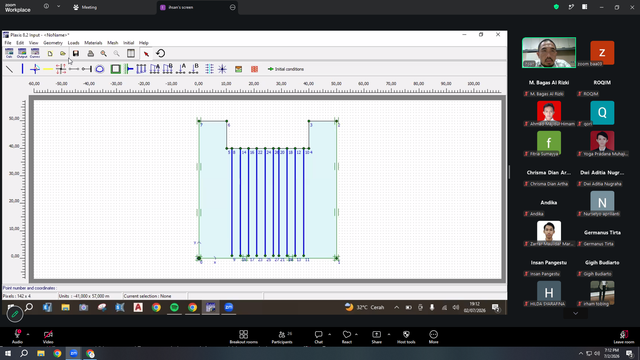Select point load system A tool

pyautogui.click(x=181, y=69)
